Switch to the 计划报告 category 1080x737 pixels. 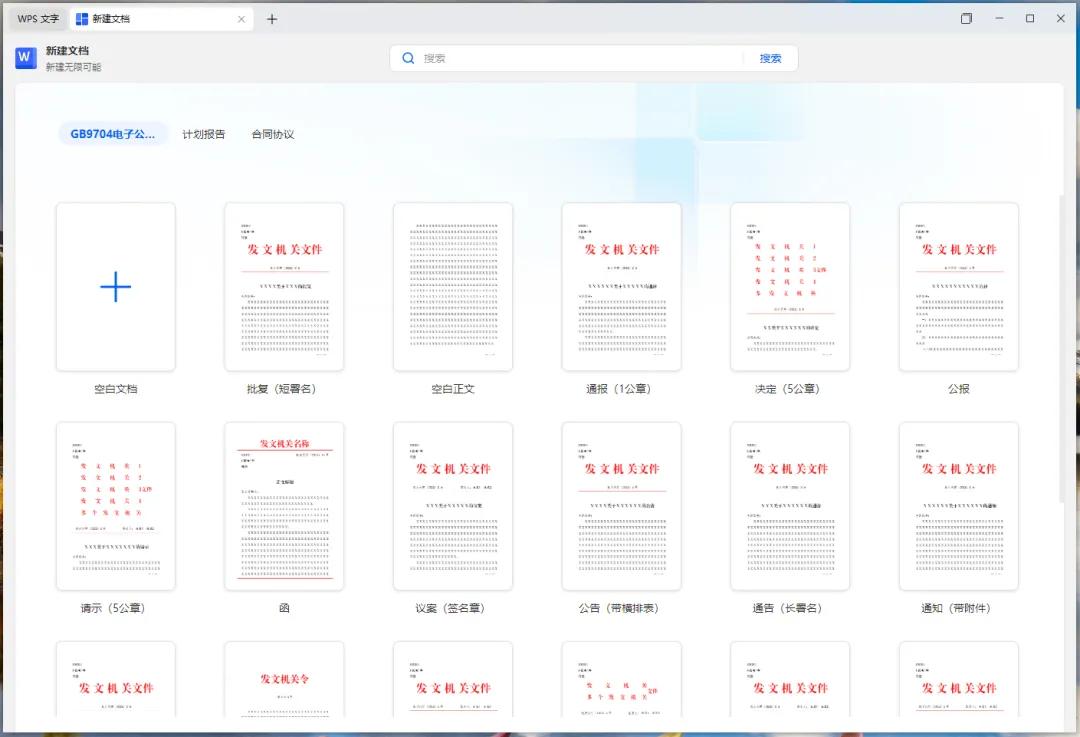pos(204,134)
